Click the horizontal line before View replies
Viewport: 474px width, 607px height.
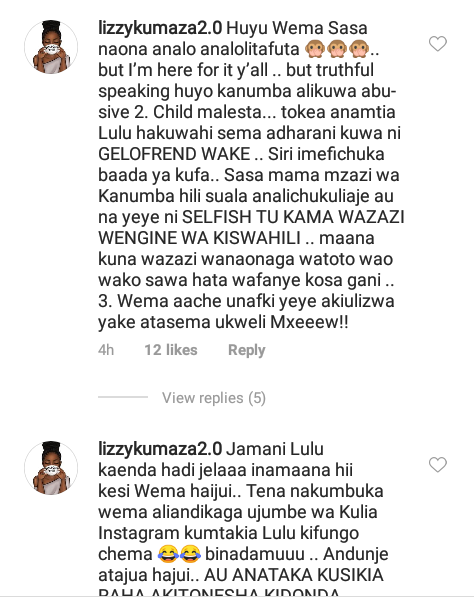coord(123,397)
